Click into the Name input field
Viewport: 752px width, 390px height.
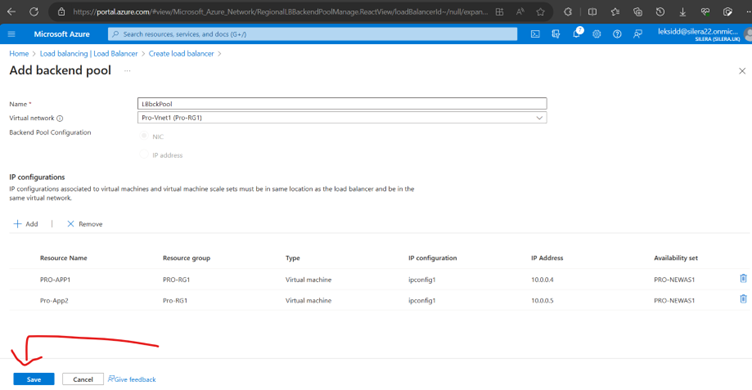pos(342,104)
